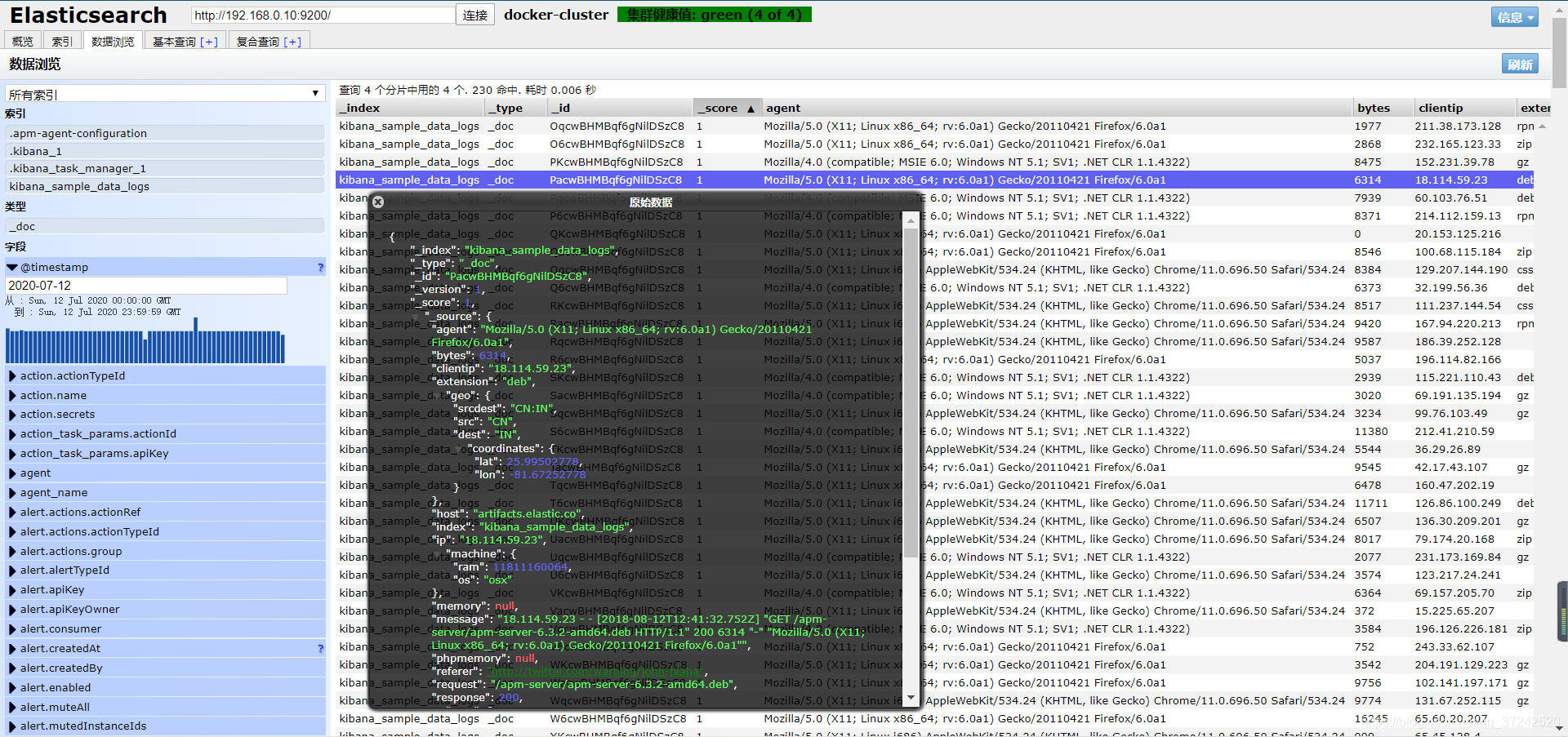Select row with id O6cwBHMBqf6gNilDSzC8
The image size is (1568, 737).
[935, 144]
